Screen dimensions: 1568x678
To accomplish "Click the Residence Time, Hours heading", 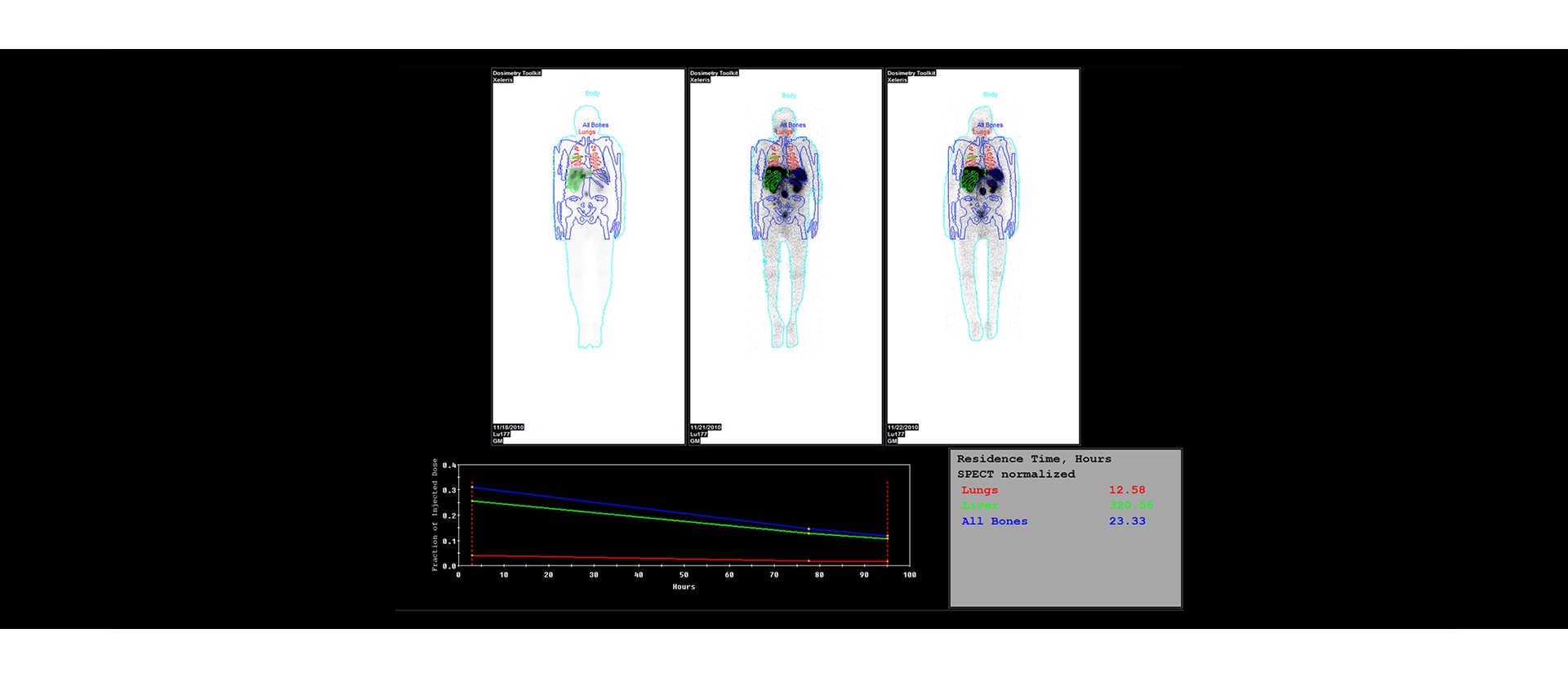I will (x=1034, y=459).
